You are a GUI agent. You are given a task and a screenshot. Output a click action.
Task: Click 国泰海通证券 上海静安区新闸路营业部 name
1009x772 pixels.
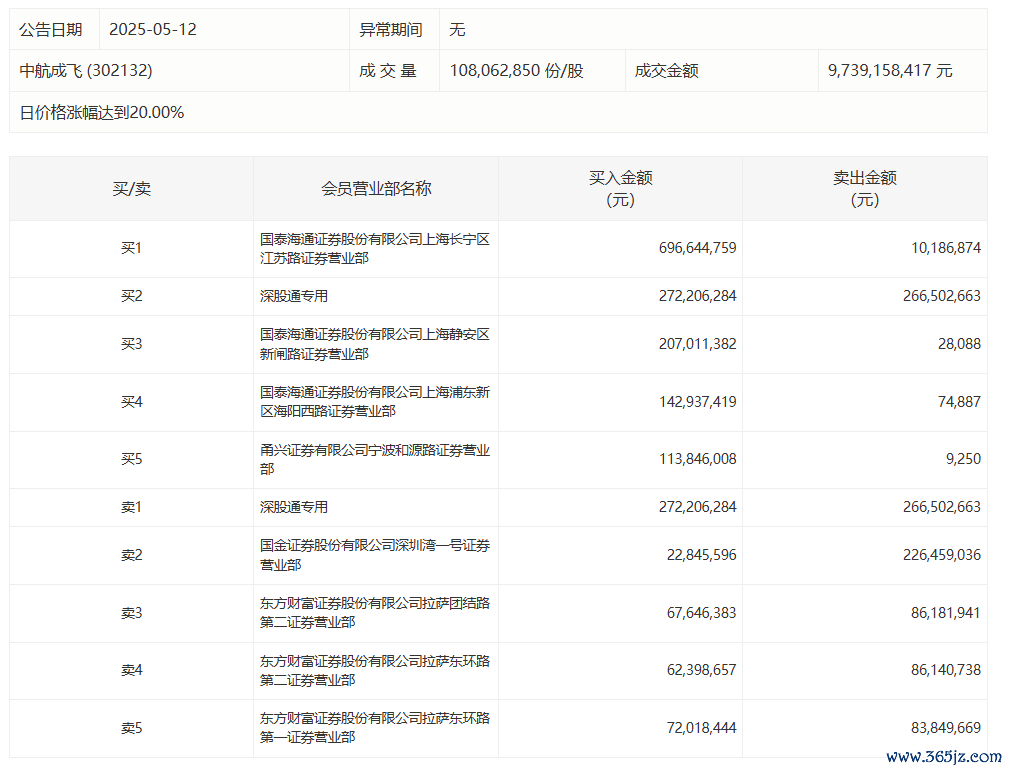pyautogui.click(x=375, y=344)
